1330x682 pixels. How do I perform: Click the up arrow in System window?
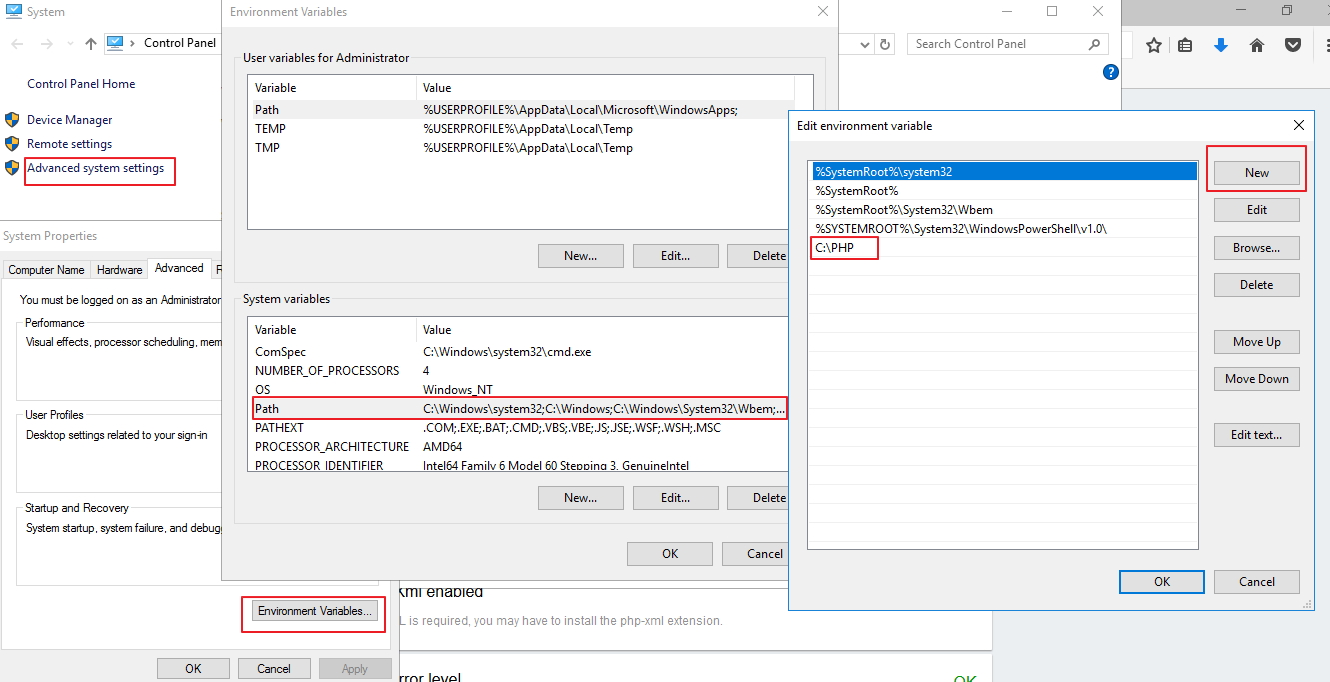point(91,44)
